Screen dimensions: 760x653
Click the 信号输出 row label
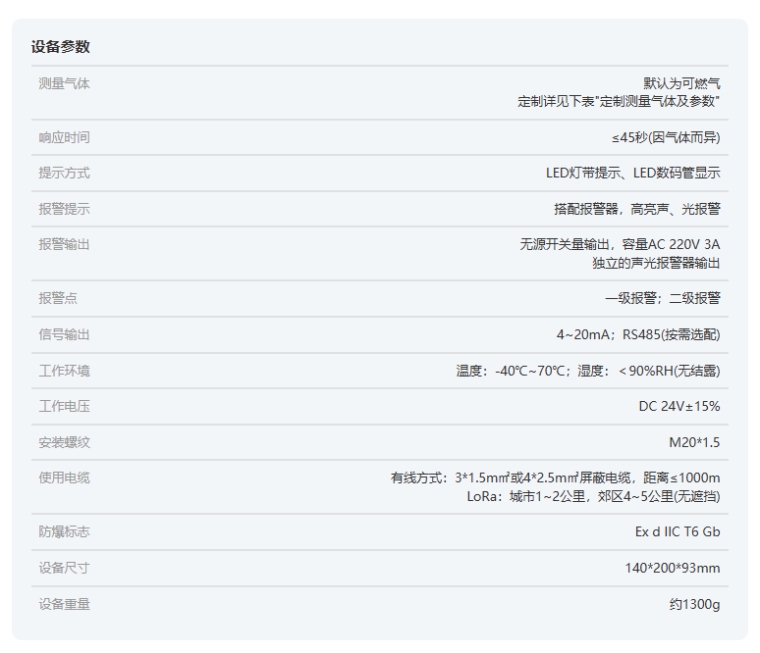(x=64, y=334)
